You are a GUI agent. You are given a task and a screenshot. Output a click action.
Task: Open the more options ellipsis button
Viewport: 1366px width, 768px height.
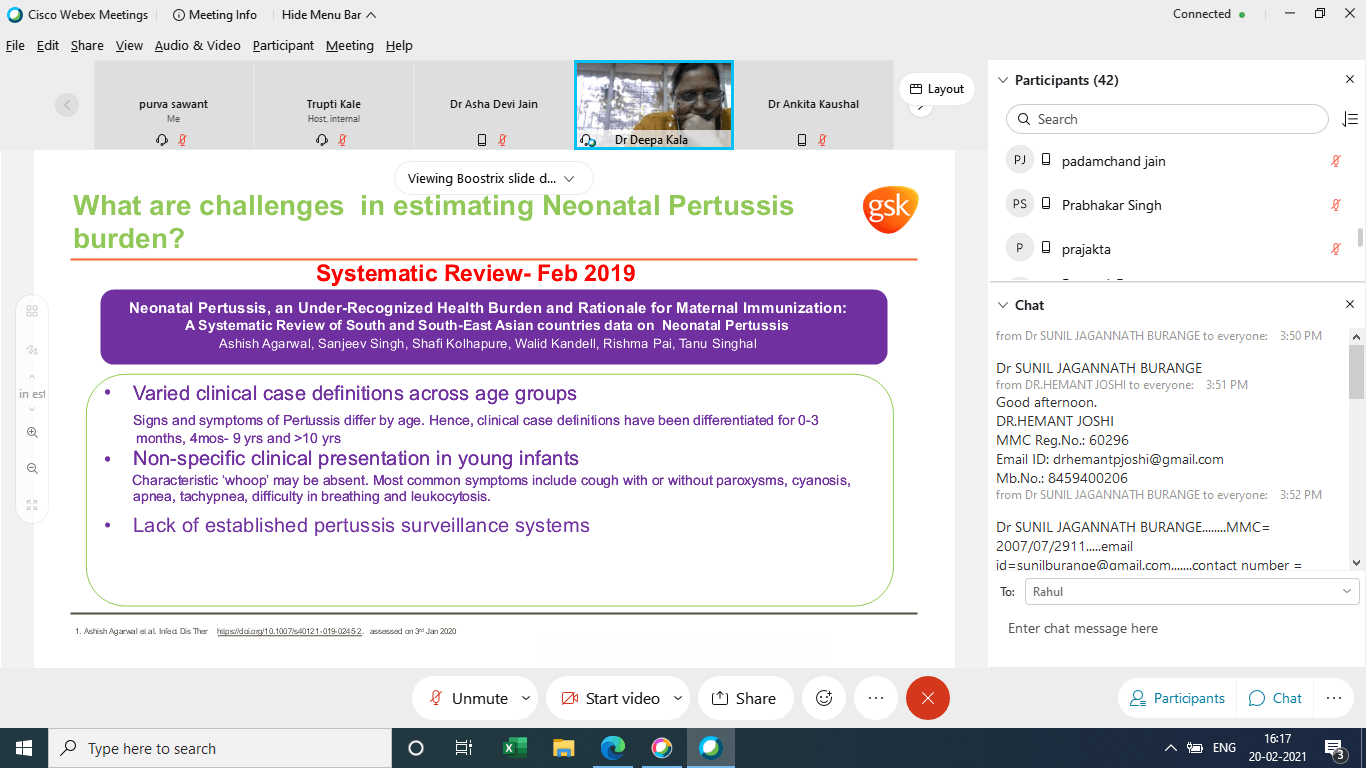tap(876, 698)
